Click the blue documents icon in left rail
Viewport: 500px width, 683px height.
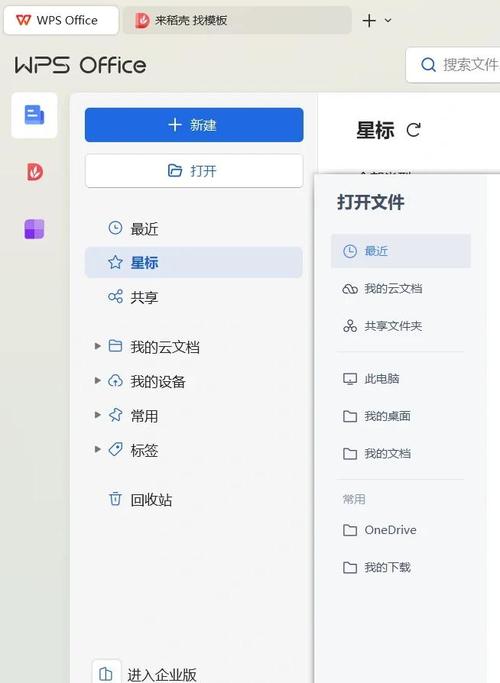[x=34, y=115]
